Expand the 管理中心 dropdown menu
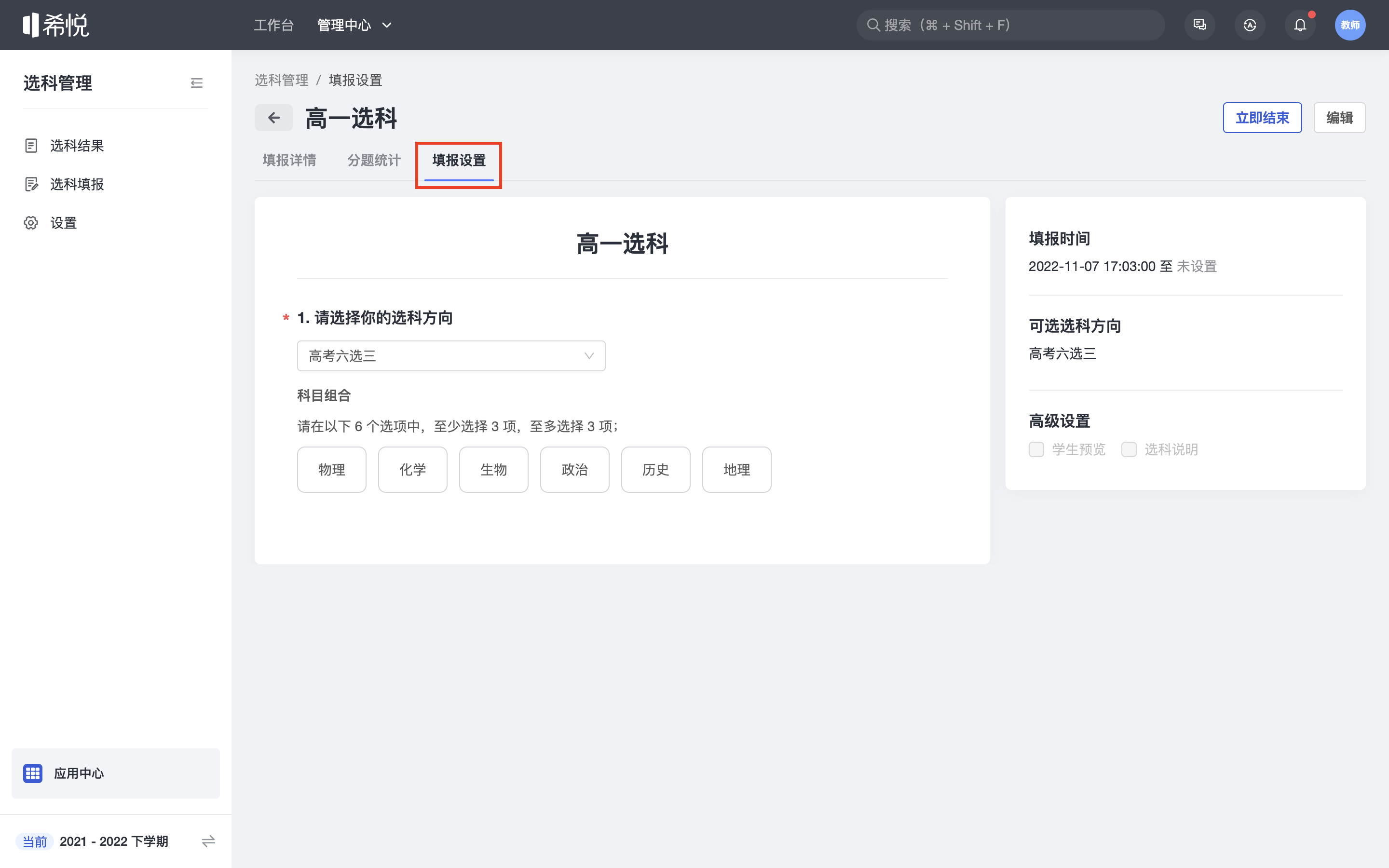 354,25
